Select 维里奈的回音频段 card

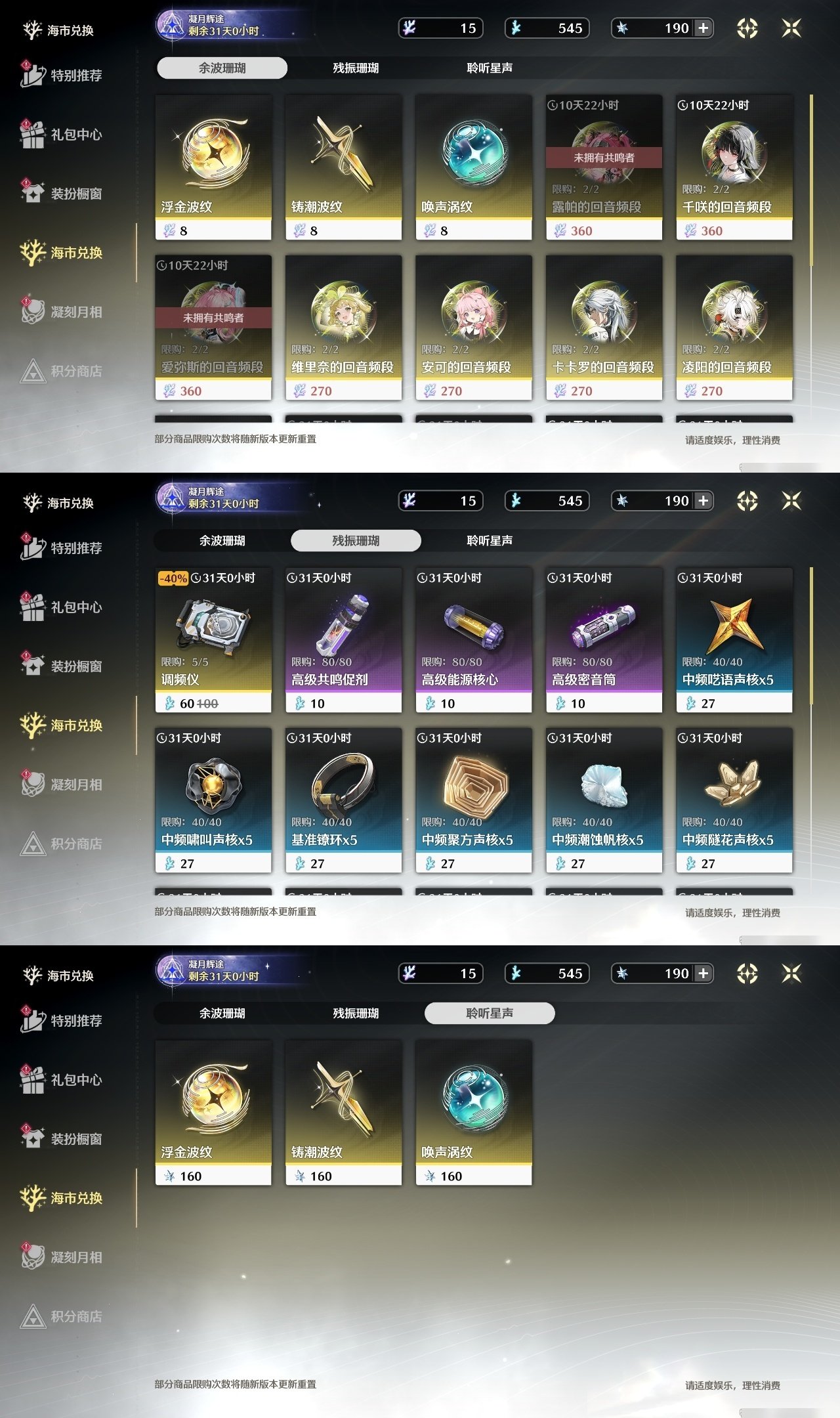[343, 328]
